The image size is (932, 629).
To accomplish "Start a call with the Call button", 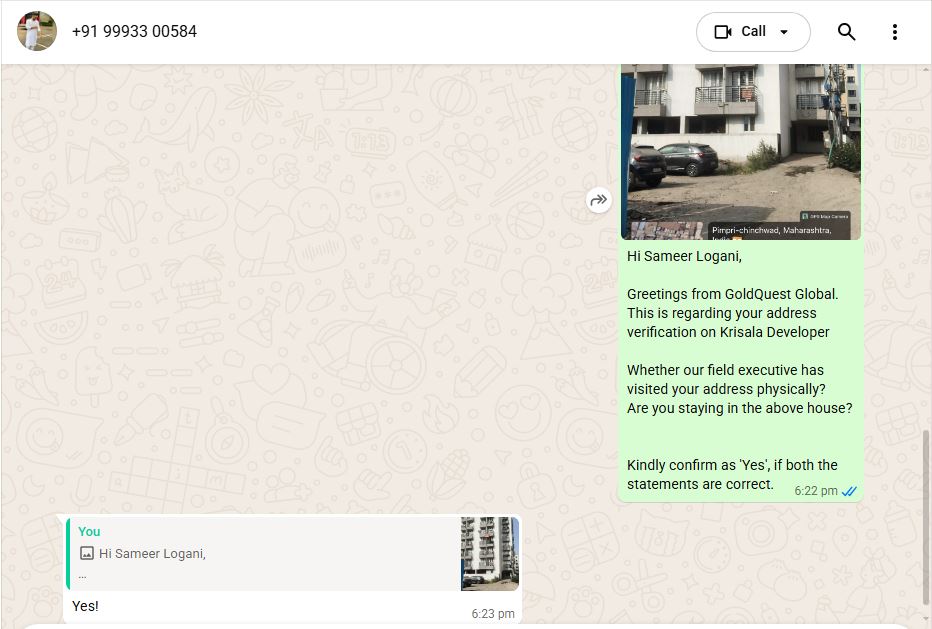I will pyautogui.click(x=753, y=32).
